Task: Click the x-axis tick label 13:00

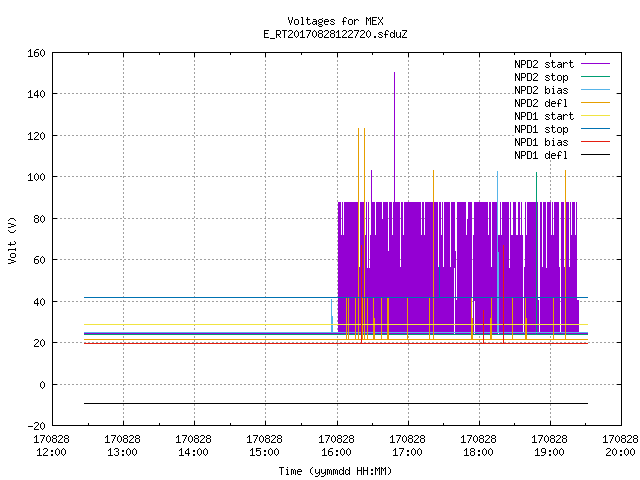Action: coord(122,453)
